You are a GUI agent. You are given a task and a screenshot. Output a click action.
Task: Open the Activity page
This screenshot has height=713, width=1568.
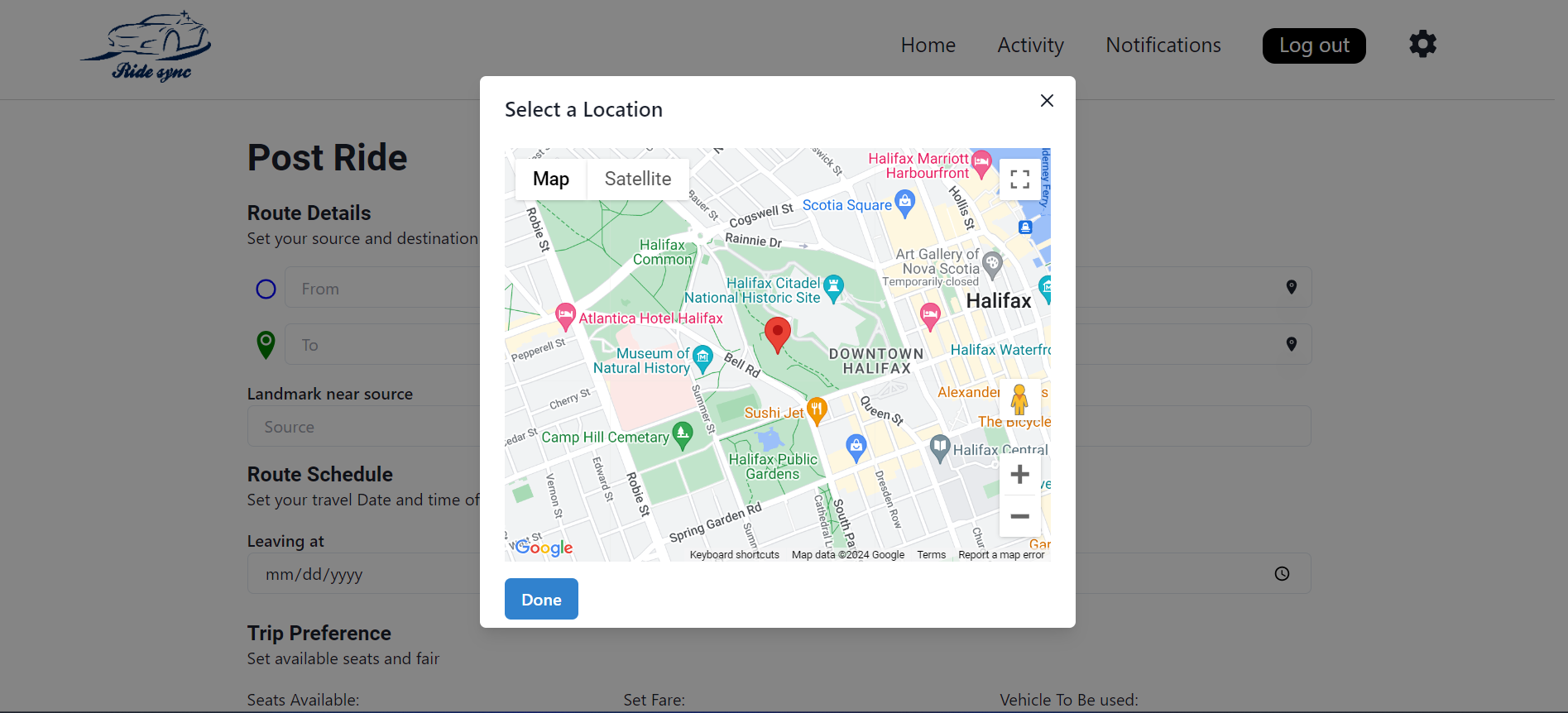(x=1030, y=45)
